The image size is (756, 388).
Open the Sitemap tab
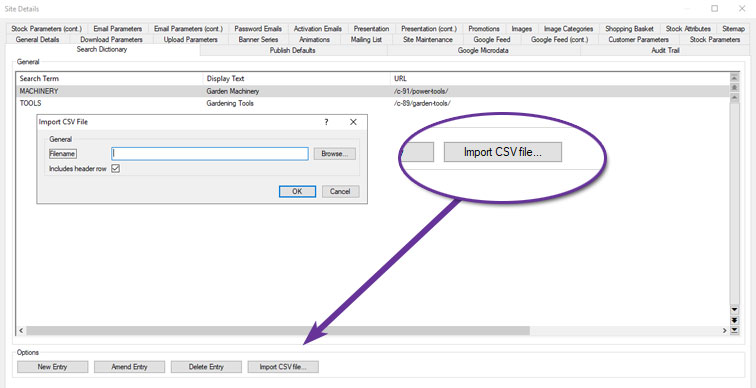pyautogui.click(x=734, y=29)
